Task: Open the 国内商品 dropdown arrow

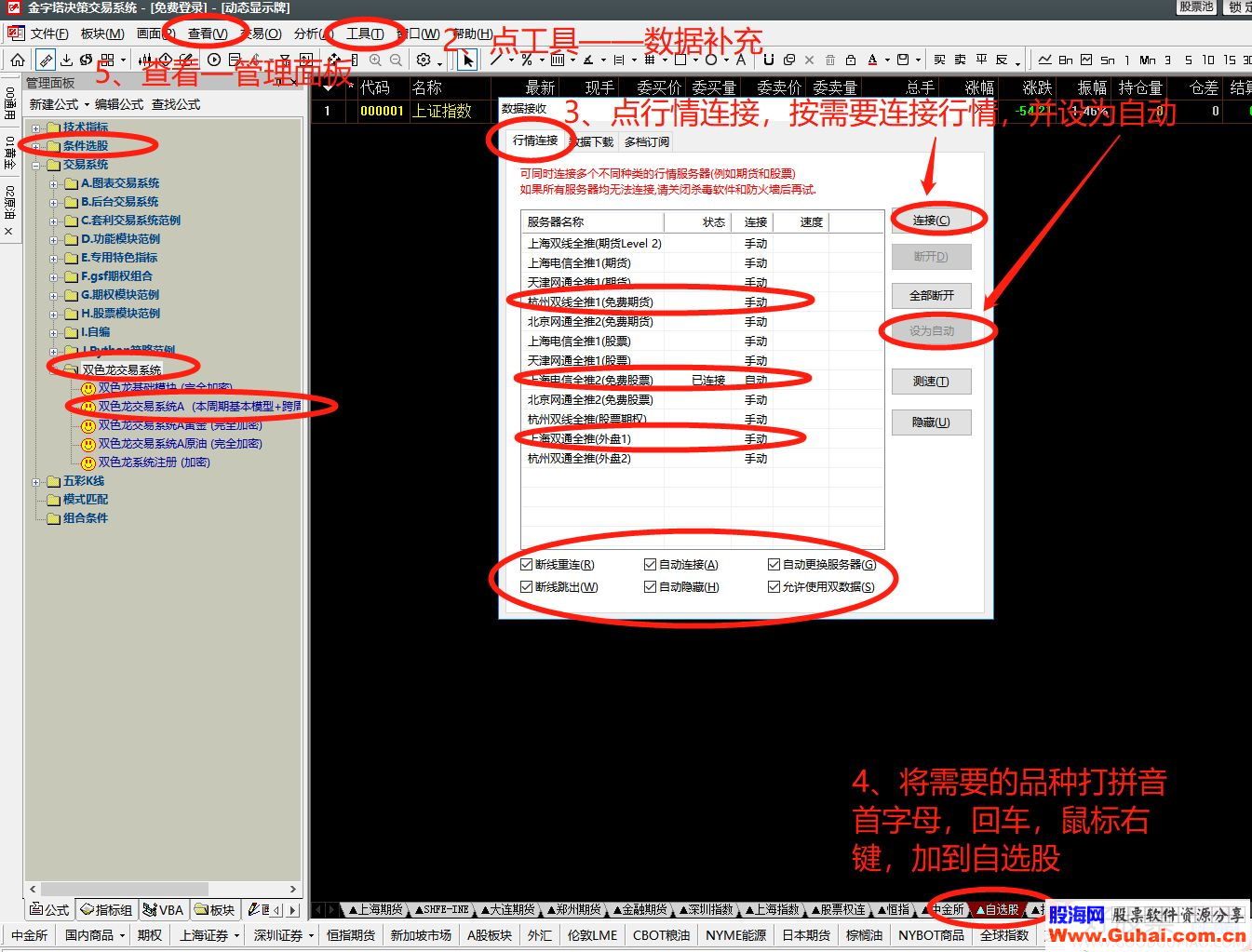Action: [122, 935]
